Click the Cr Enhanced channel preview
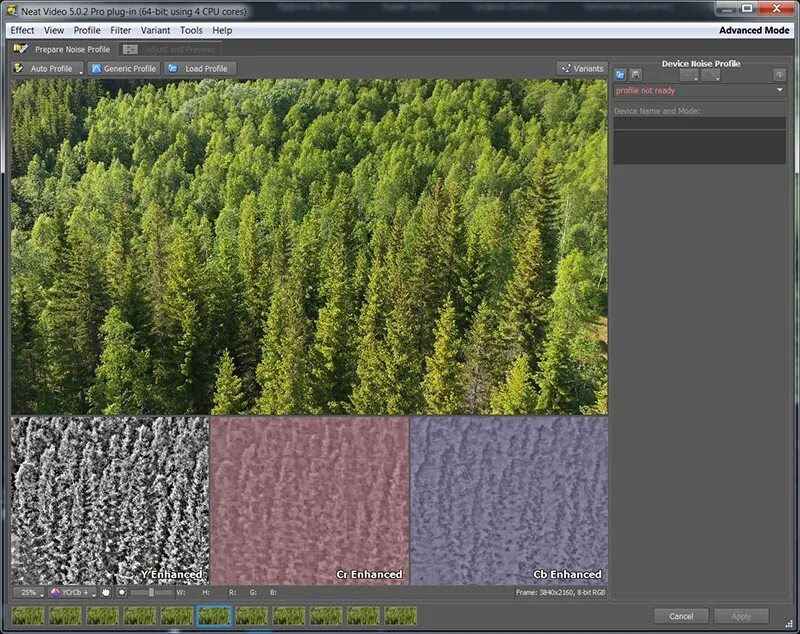Image resolution: width=800 pixels, height=634 pixels. point(309,500)
